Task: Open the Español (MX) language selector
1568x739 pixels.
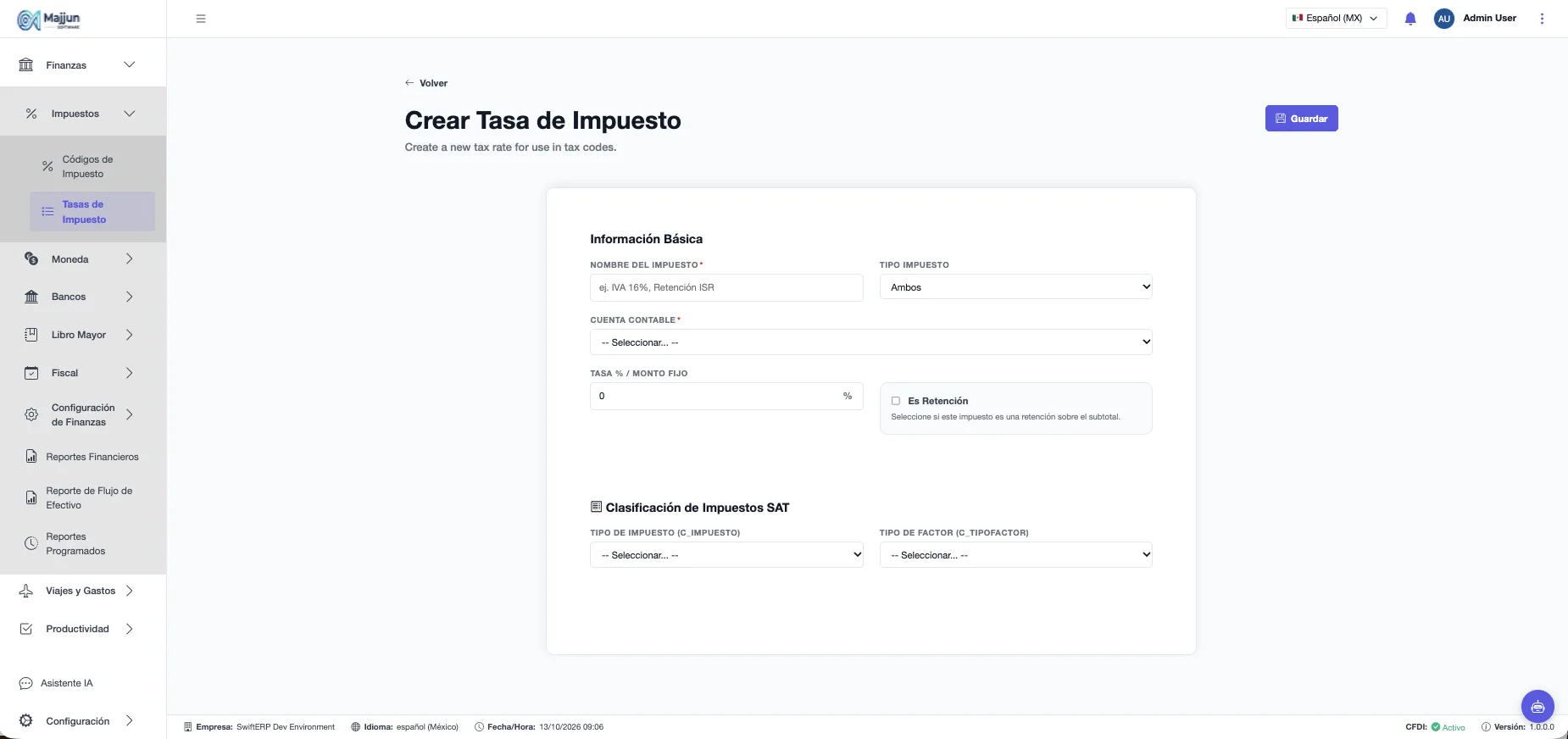Action: (1336, 19)
